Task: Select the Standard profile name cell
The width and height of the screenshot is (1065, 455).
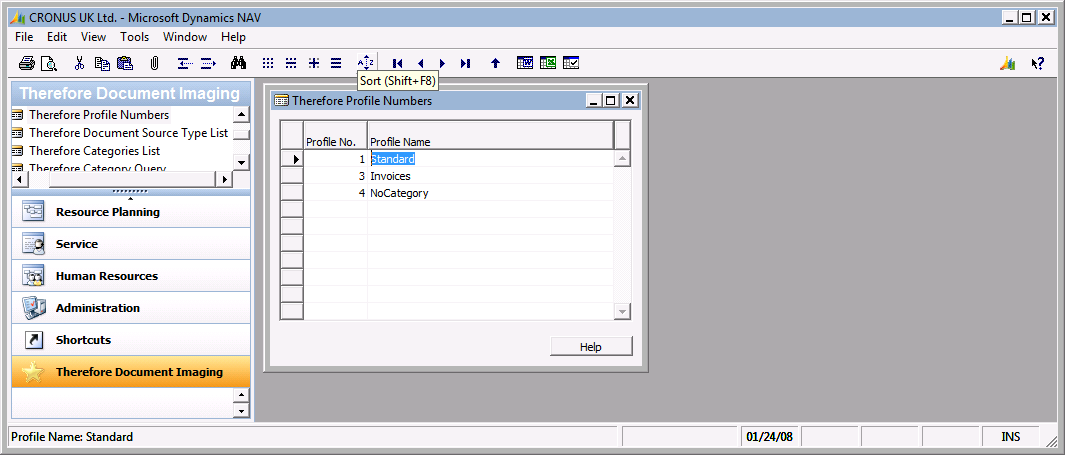Action: (490, 159)
